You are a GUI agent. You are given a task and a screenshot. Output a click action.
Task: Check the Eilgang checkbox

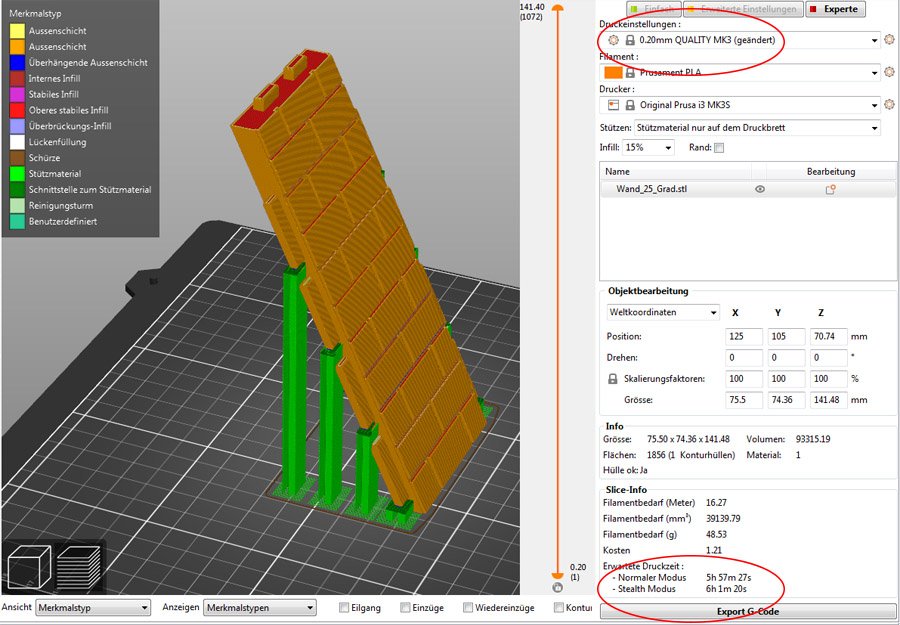pyautogui.click(x=344, y=607)
